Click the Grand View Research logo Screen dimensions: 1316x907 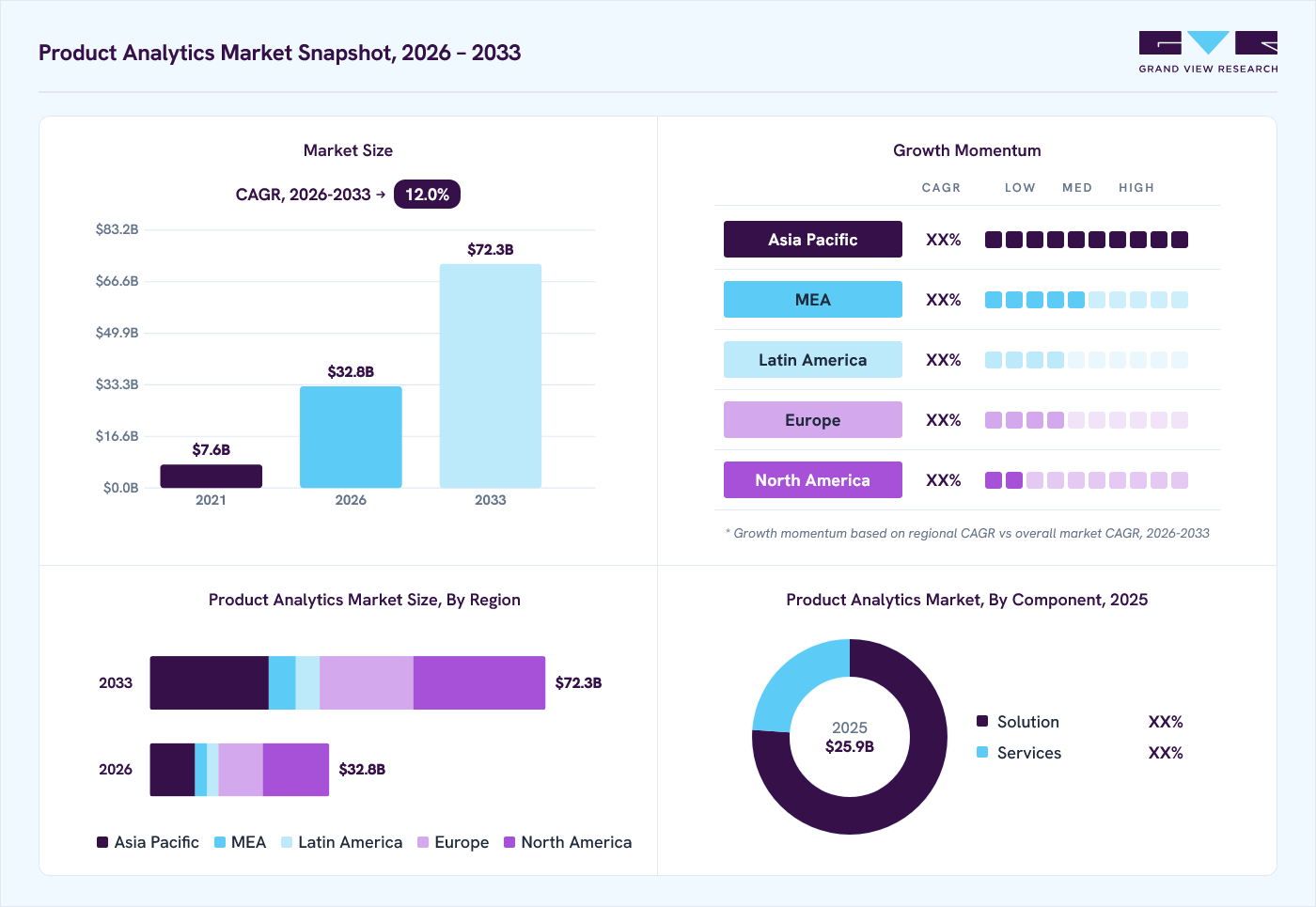(x=1208, y=53)
